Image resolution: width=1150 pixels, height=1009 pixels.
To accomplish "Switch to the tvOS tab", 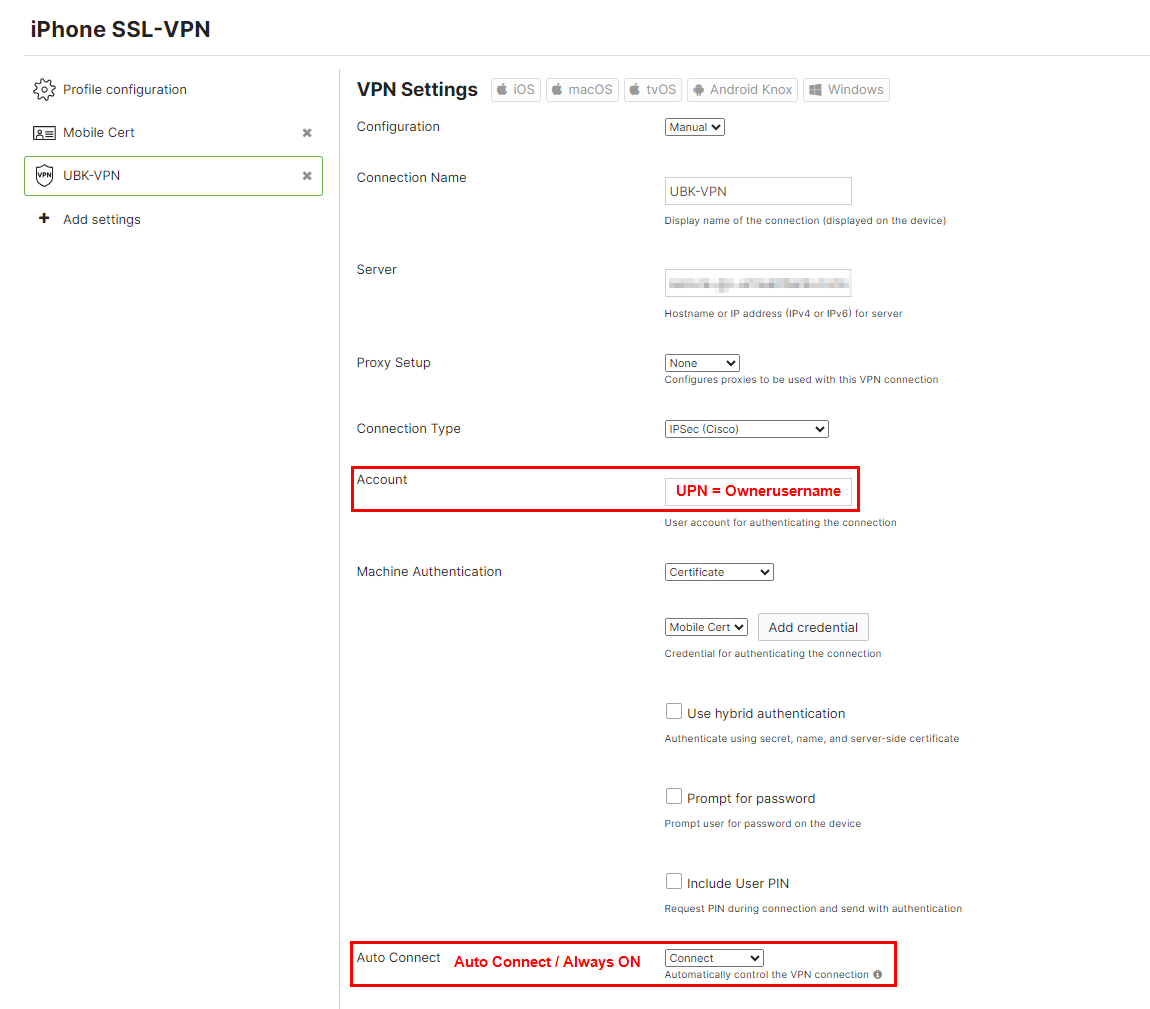I will [x=652, y=89].
